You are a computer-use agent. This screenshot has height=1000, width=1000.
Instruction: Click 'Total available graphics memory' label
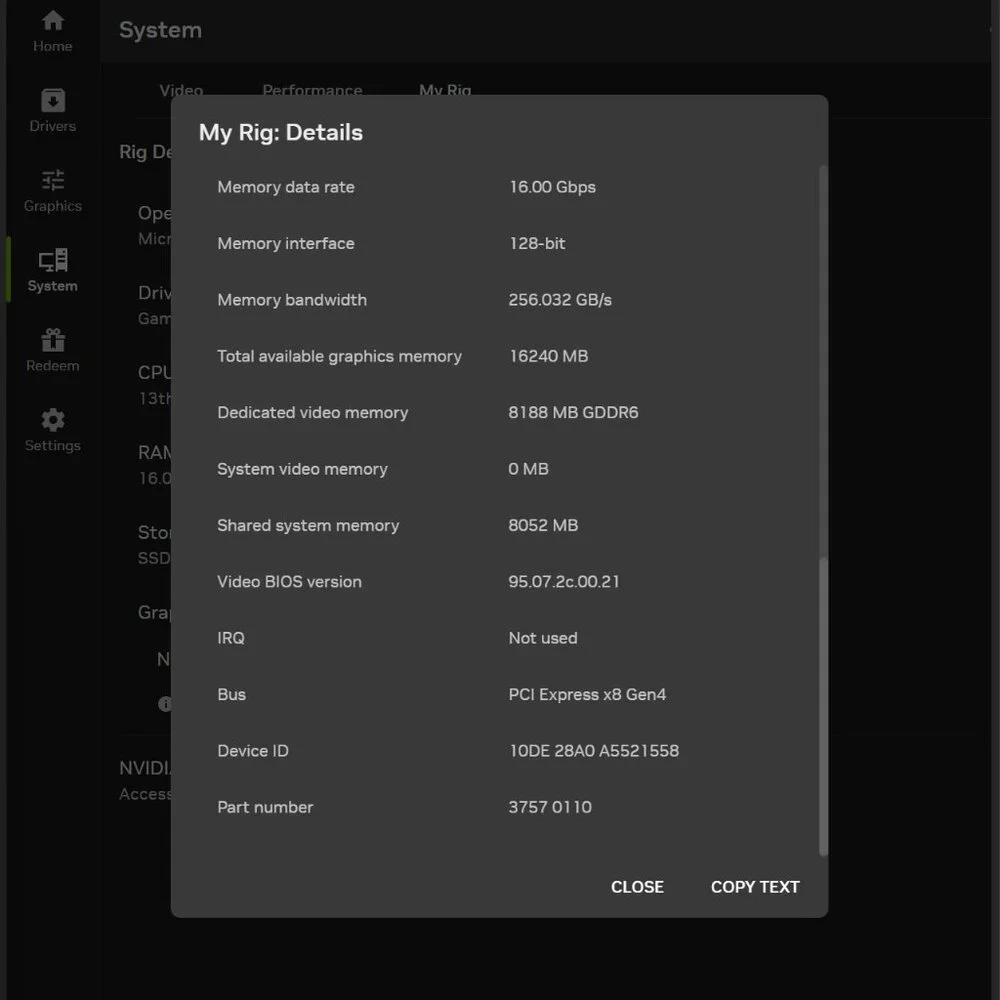point(339,356)
